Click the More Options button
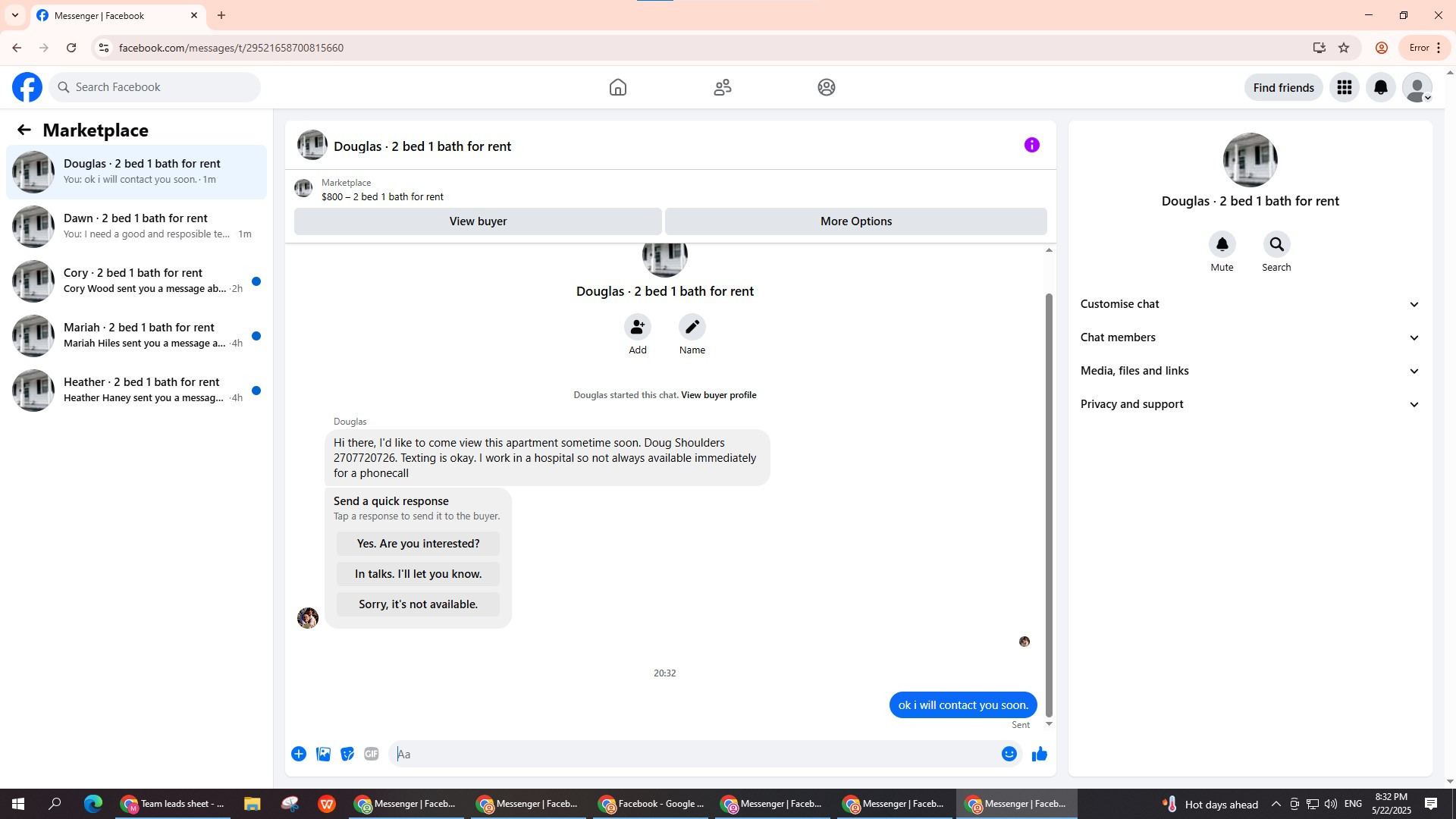This screenshot has width=1456, height=819. pos(856,221)
